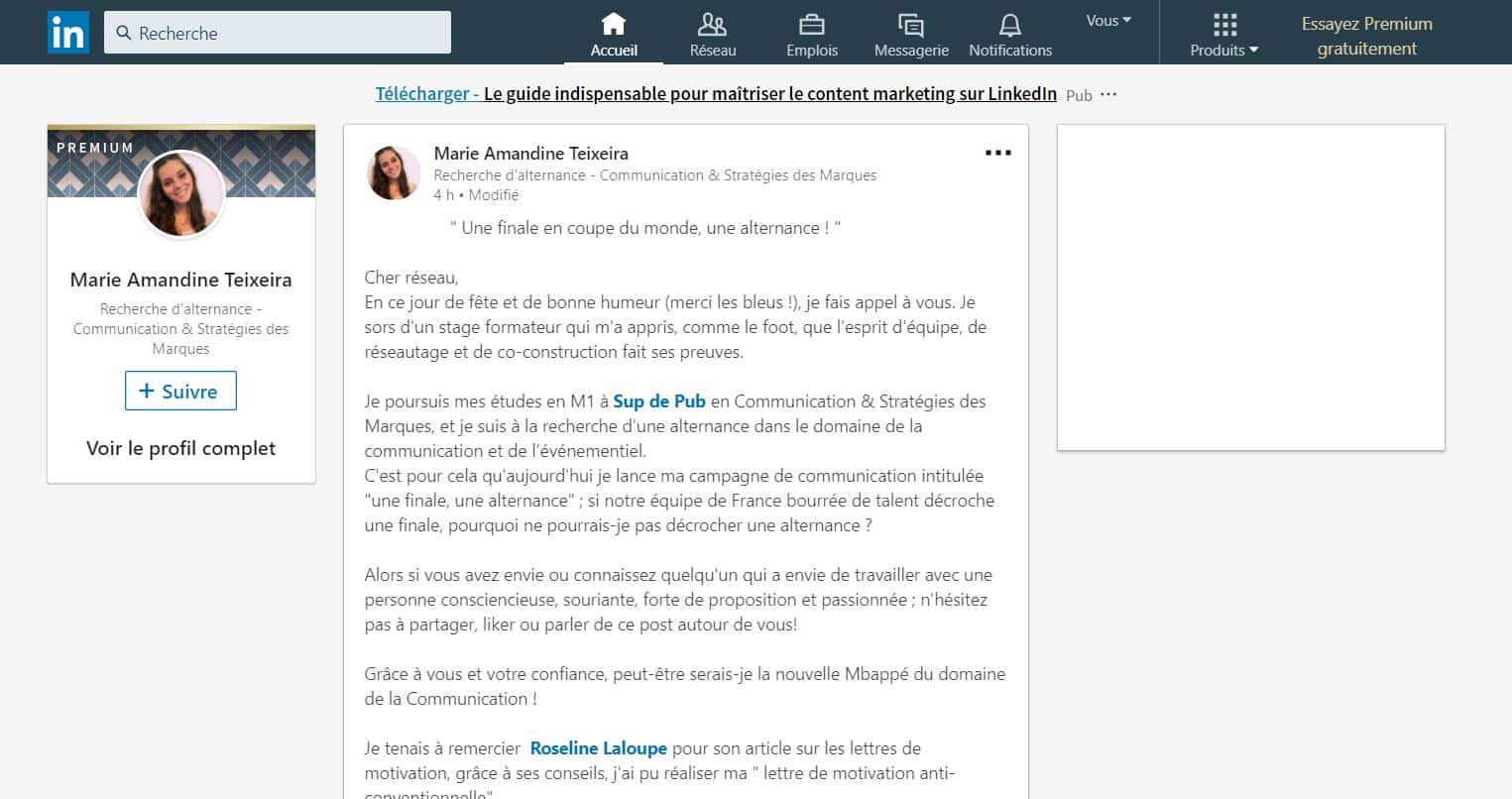This screenshot has width=1512, height=799.
Task: Open the Réseau network icon
Action: (x=712, y=23)
